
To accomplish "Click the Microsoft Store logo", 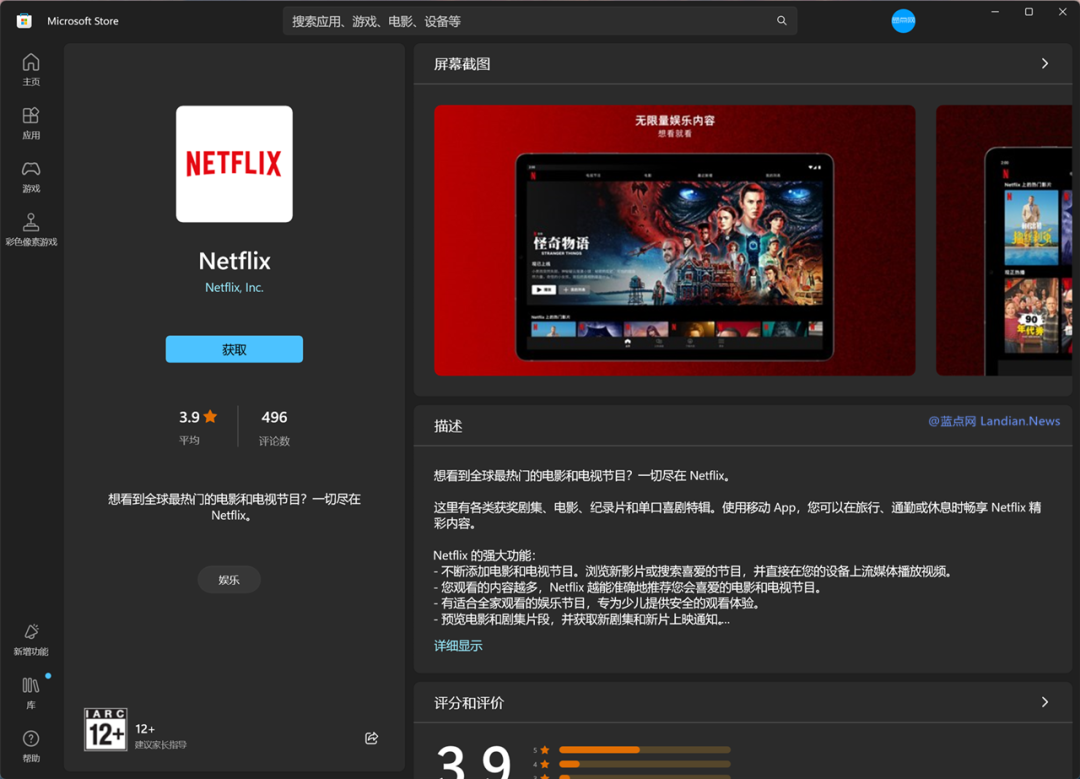I will click(x=22, y=20).
